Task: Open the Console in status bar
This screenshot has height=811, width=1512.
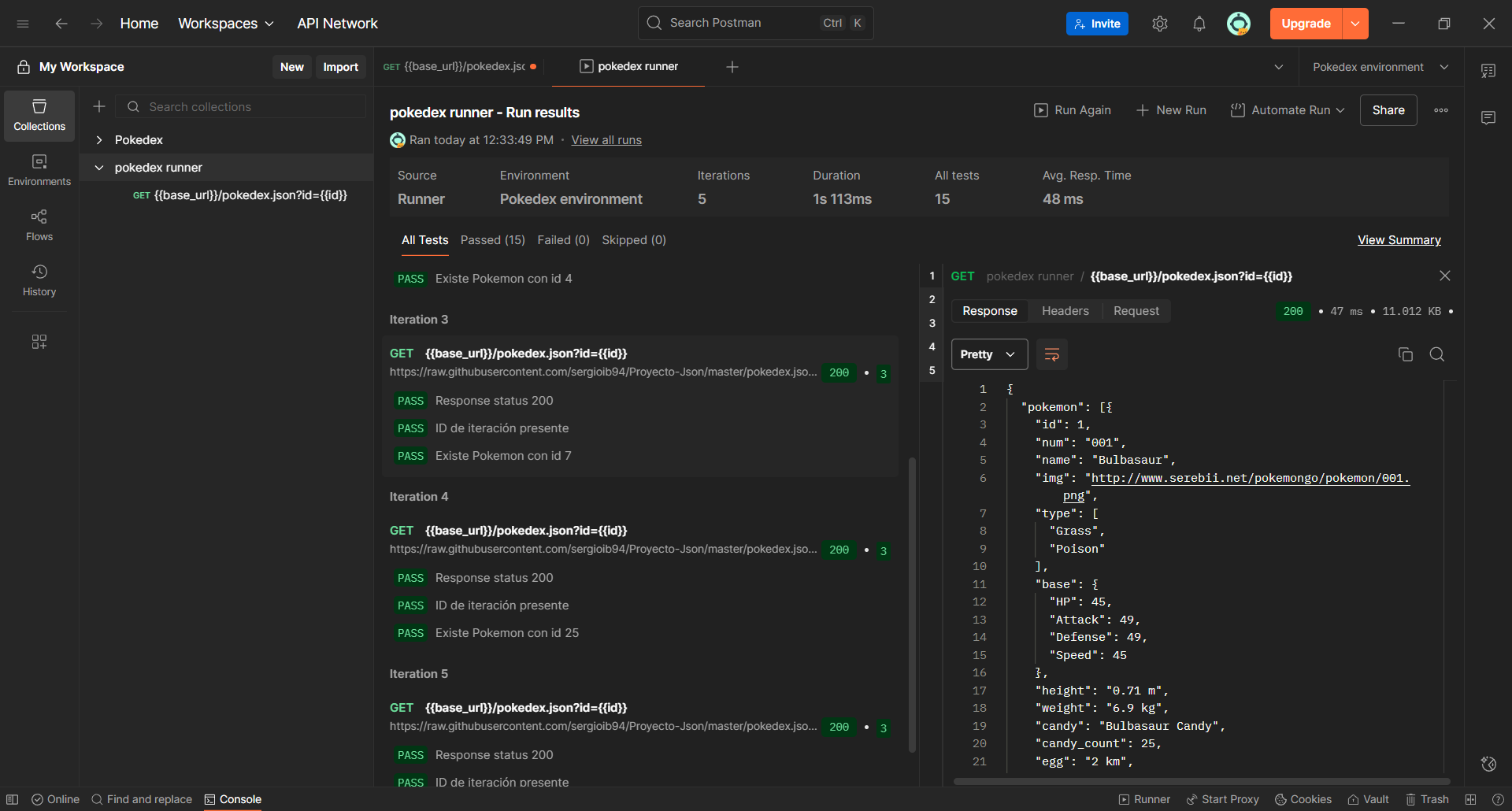Action: point(233,799)
